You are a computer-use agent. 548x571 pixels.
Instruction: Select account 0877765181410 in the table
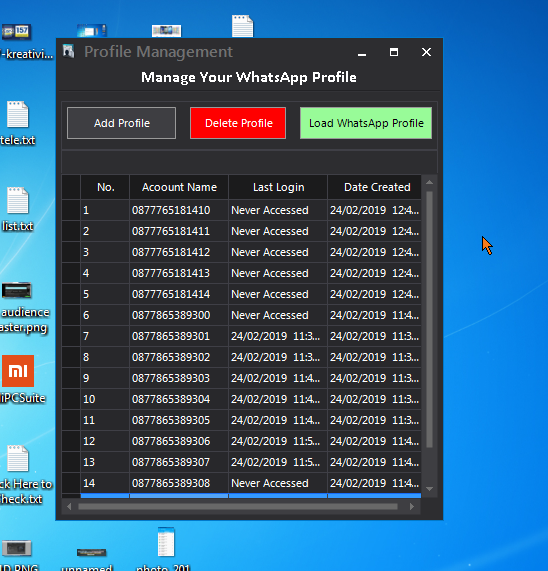[179, 210]
